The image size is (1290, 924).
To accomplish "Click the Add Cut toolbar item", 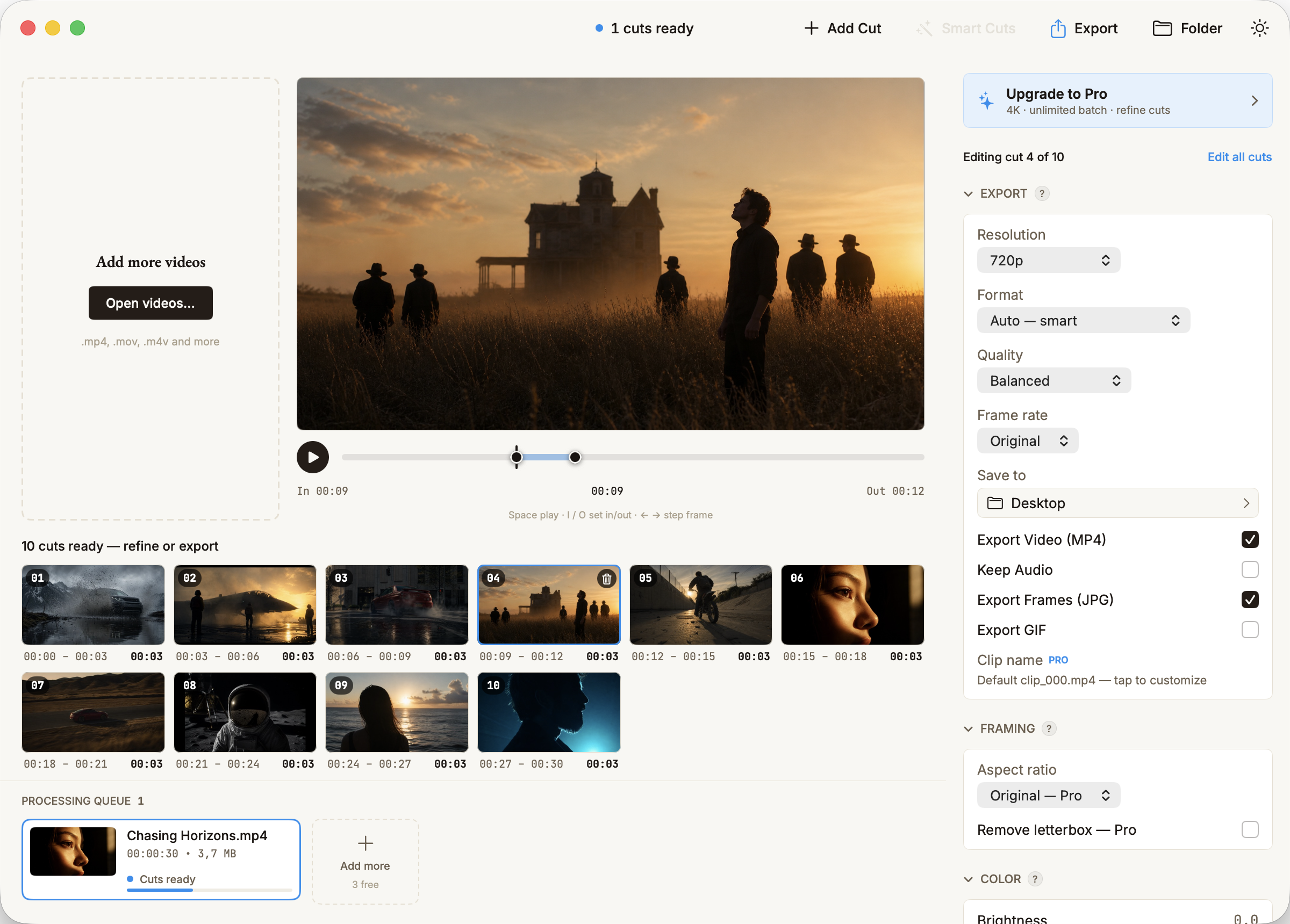I will pyautogui.click(x=842, y=28).
